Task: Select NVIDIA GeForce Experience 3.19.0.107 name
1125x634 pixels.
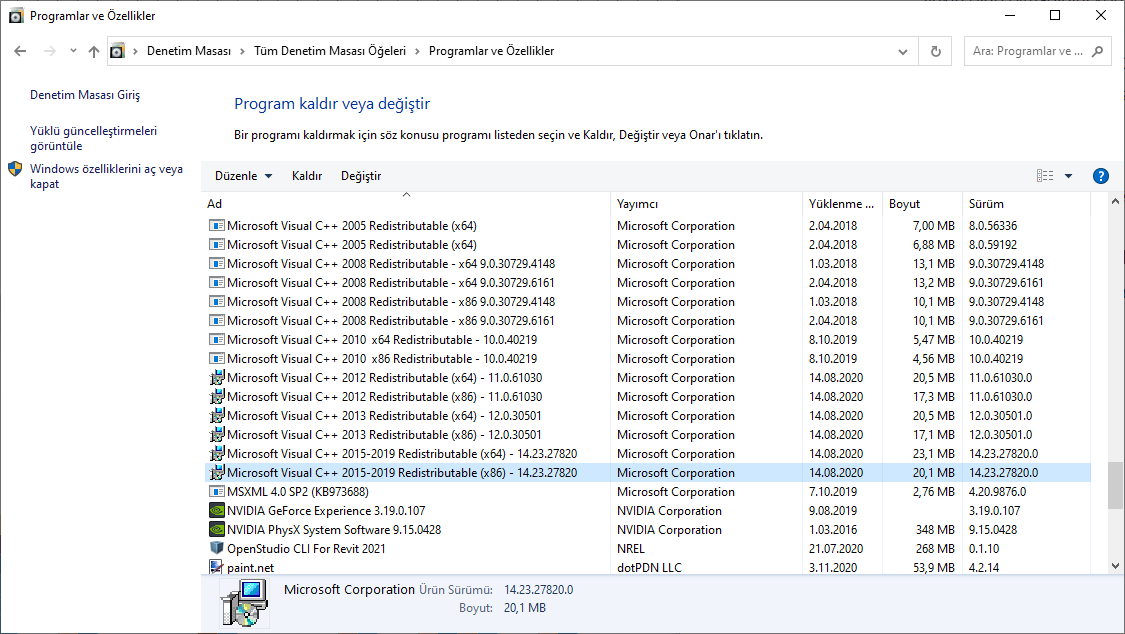Action: click(326, 511)
